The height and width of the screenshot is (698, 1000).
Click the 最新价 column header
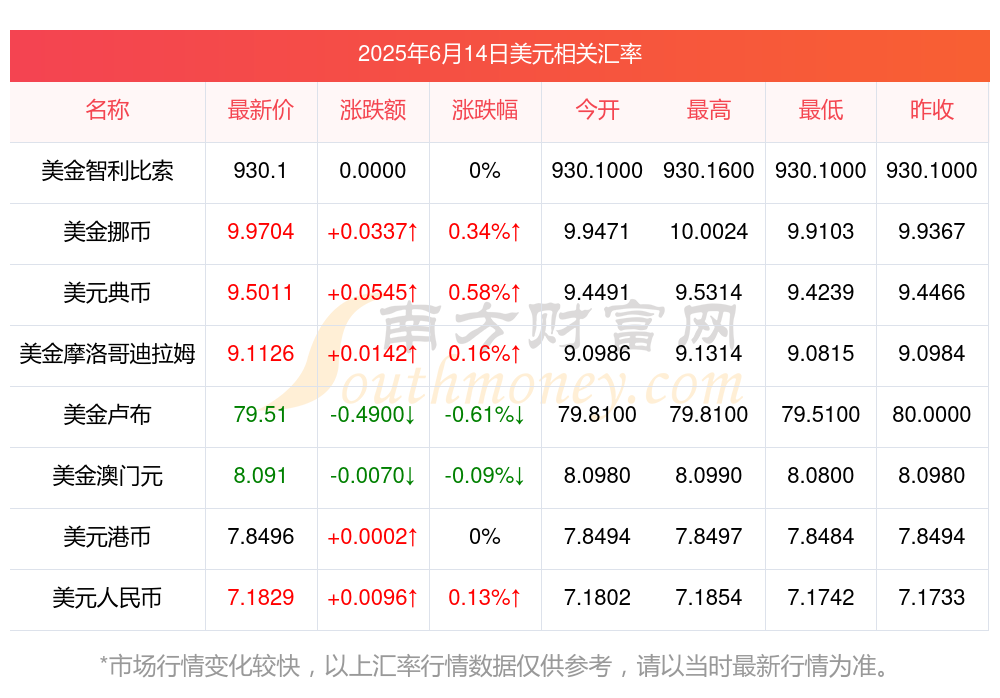(260, 110)
